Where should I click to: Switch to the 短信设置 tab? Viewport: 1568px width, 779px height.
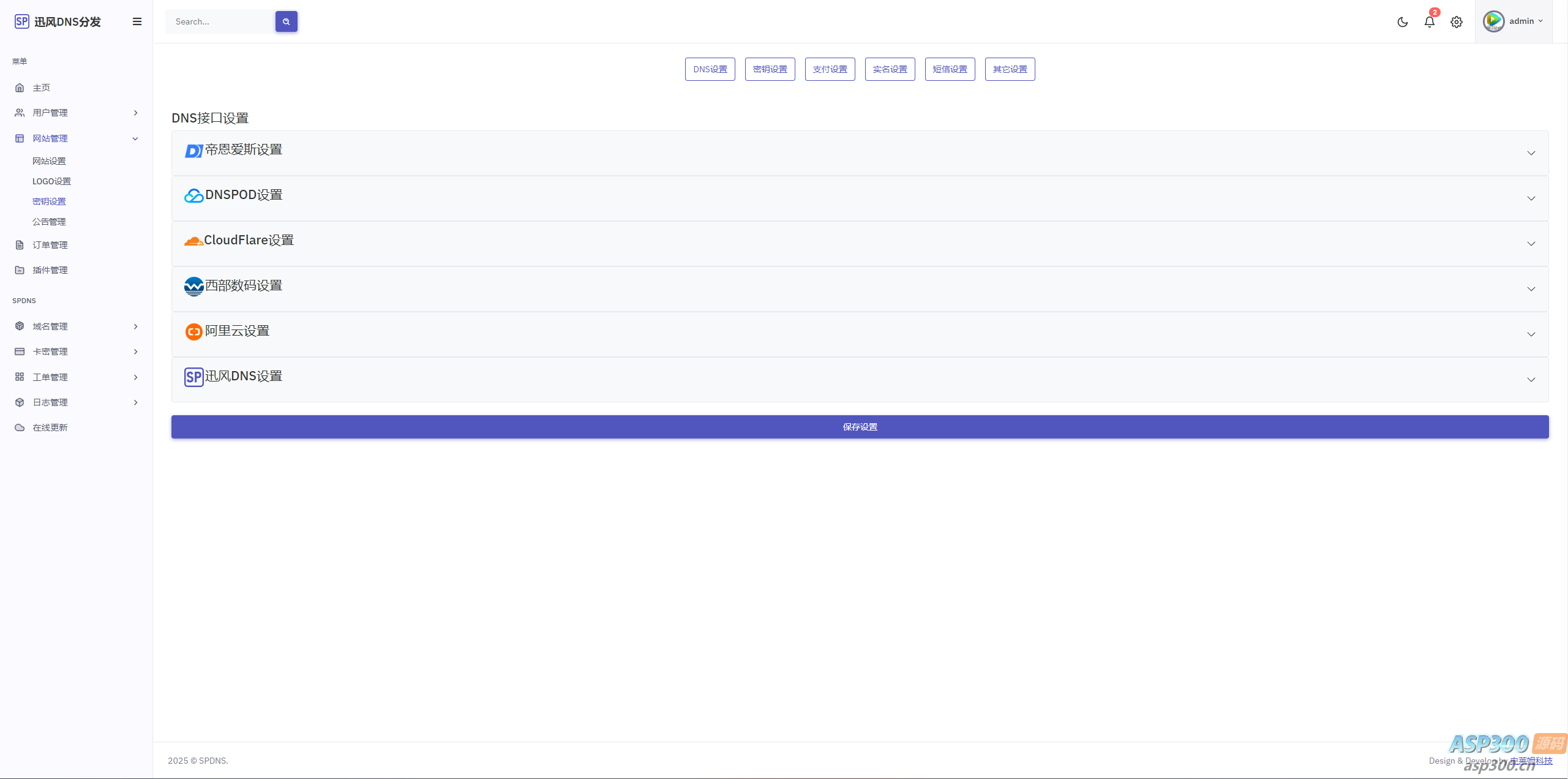click(950, 69)
